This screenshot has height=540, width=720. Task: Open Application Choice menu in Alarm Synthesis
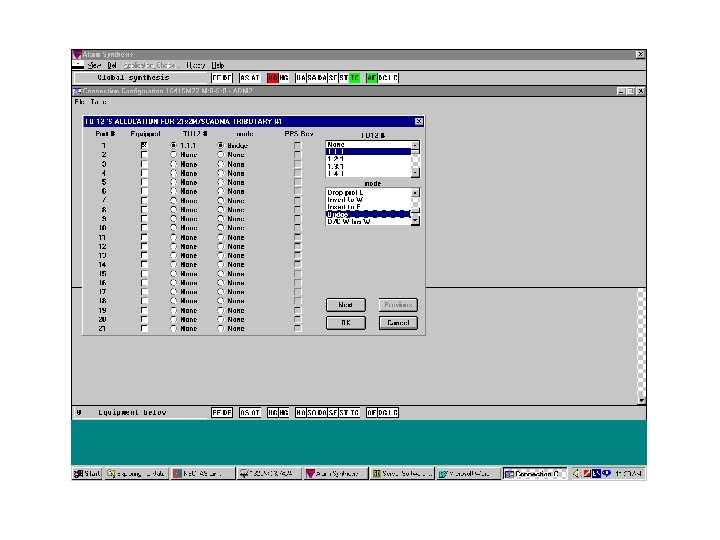[151, 66]
